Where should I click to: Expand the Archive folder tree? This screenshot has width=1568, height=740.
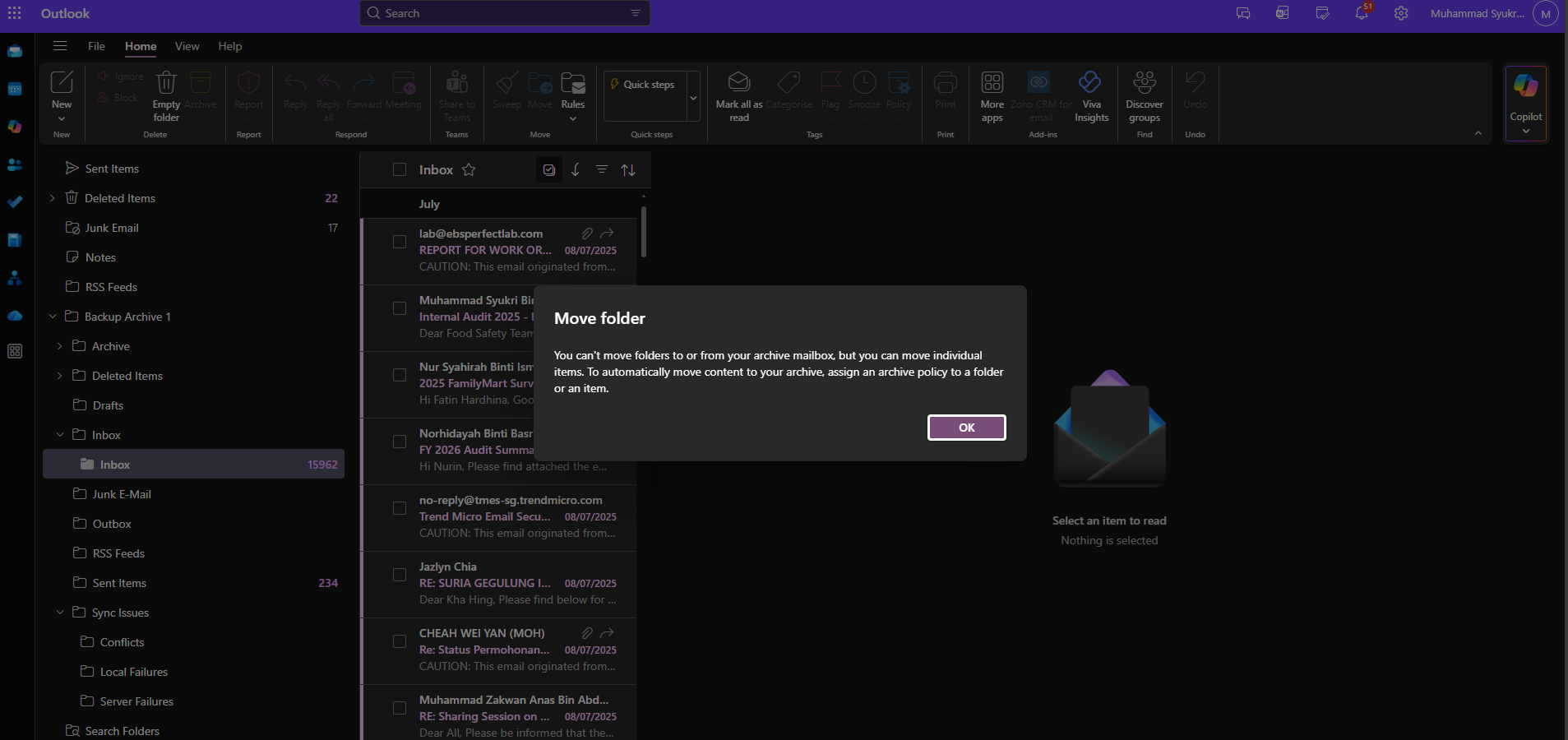59,345
